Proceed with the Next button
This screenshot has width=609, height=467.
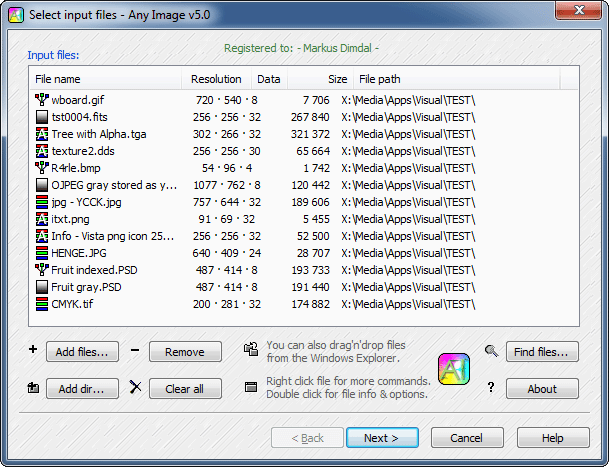pyautogui.click(x=382, y=438)
